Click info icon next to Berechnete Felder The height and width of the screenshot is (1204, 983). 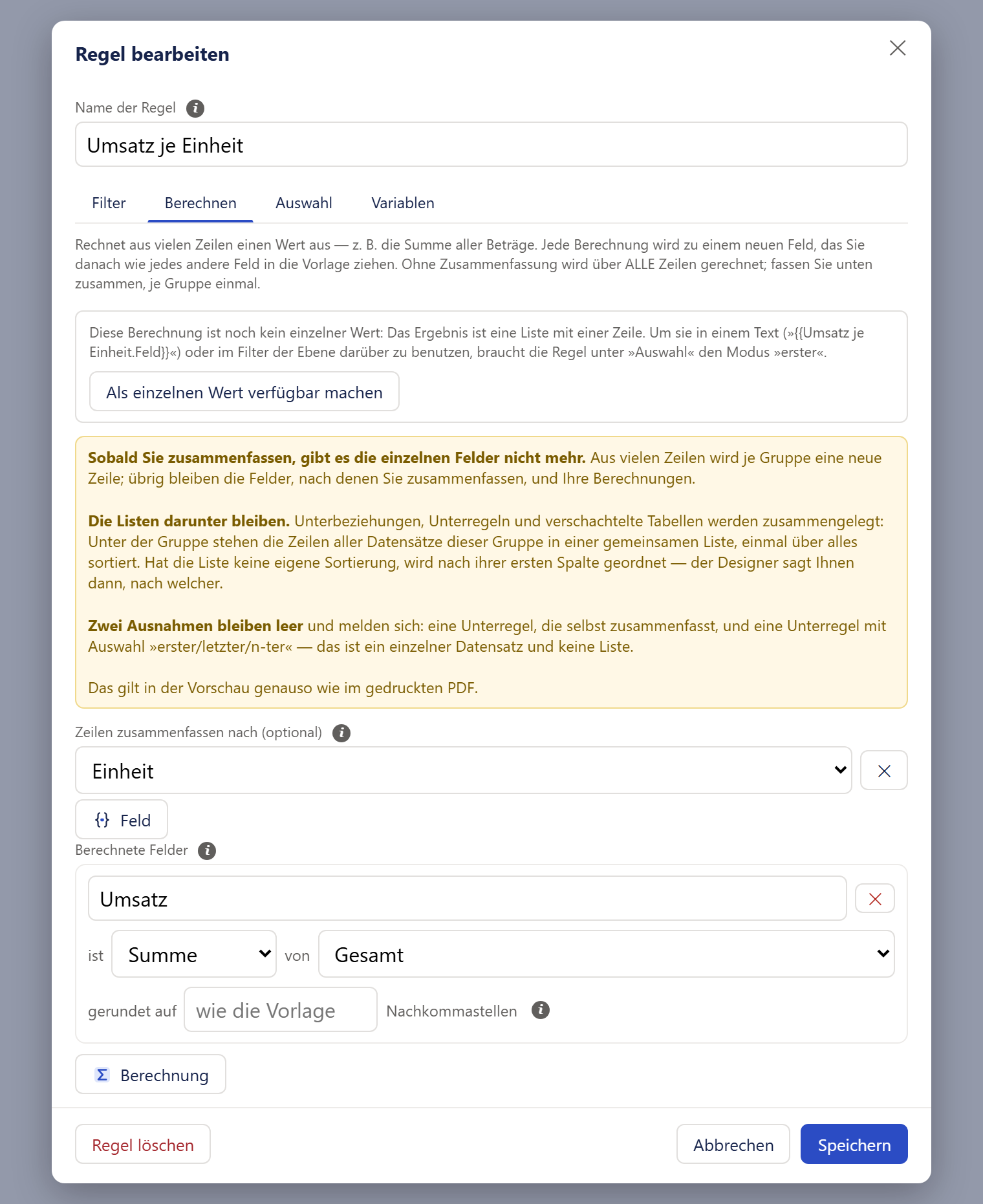click(207, 850)
